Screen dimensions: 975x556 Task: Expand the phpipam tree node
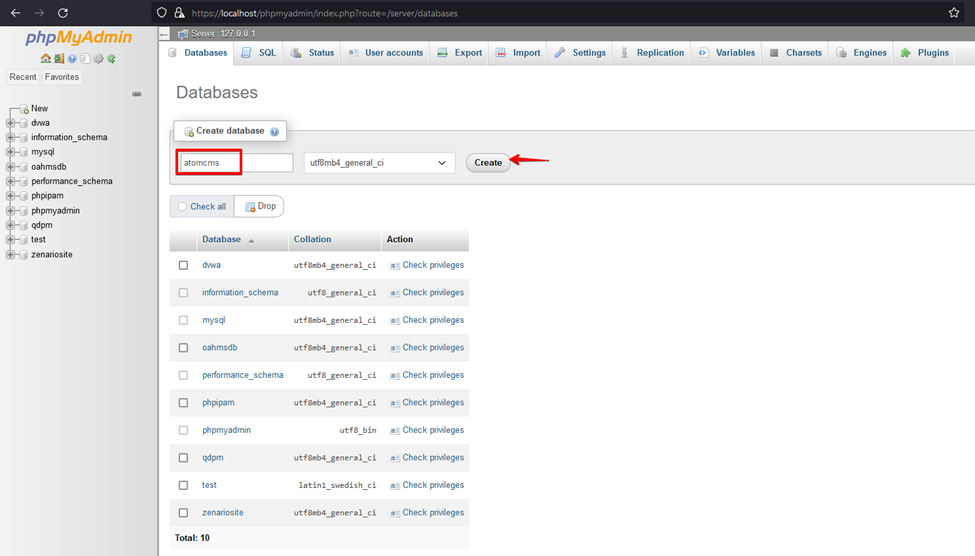11,196
